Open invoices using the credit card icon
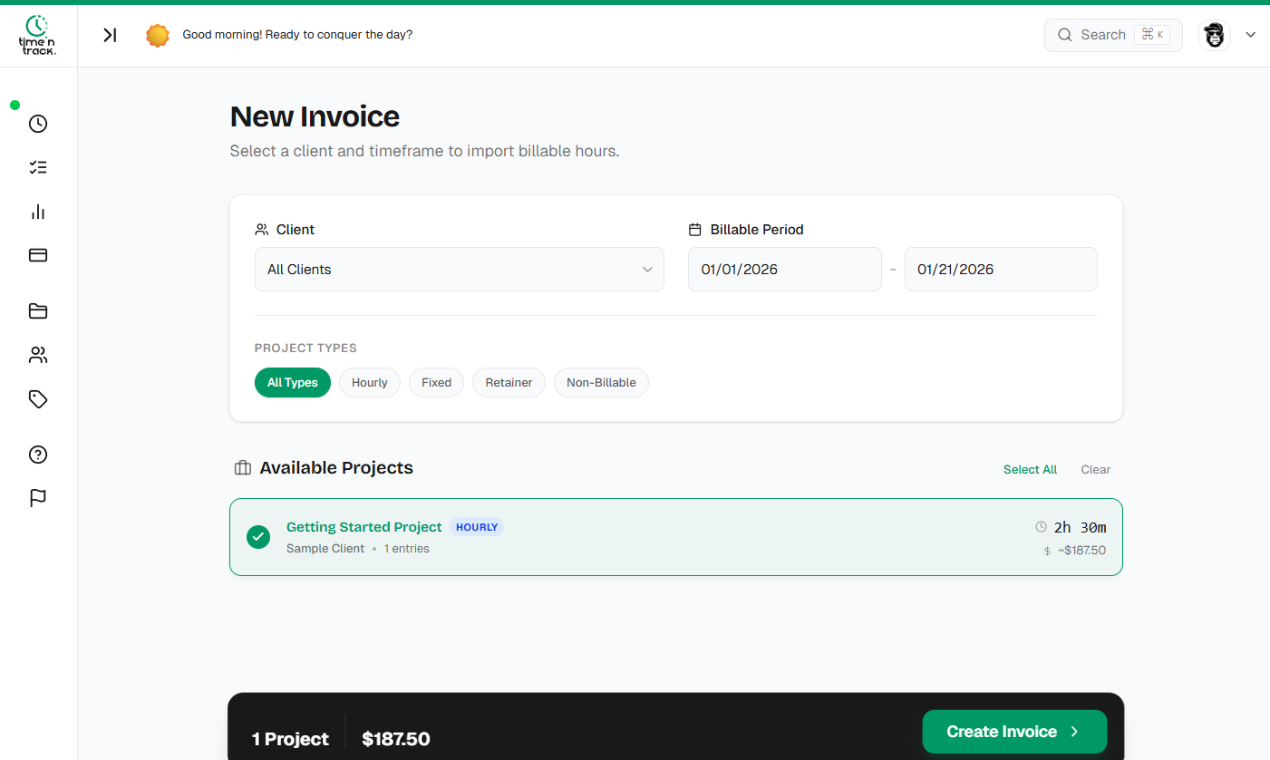 point(37,255)
